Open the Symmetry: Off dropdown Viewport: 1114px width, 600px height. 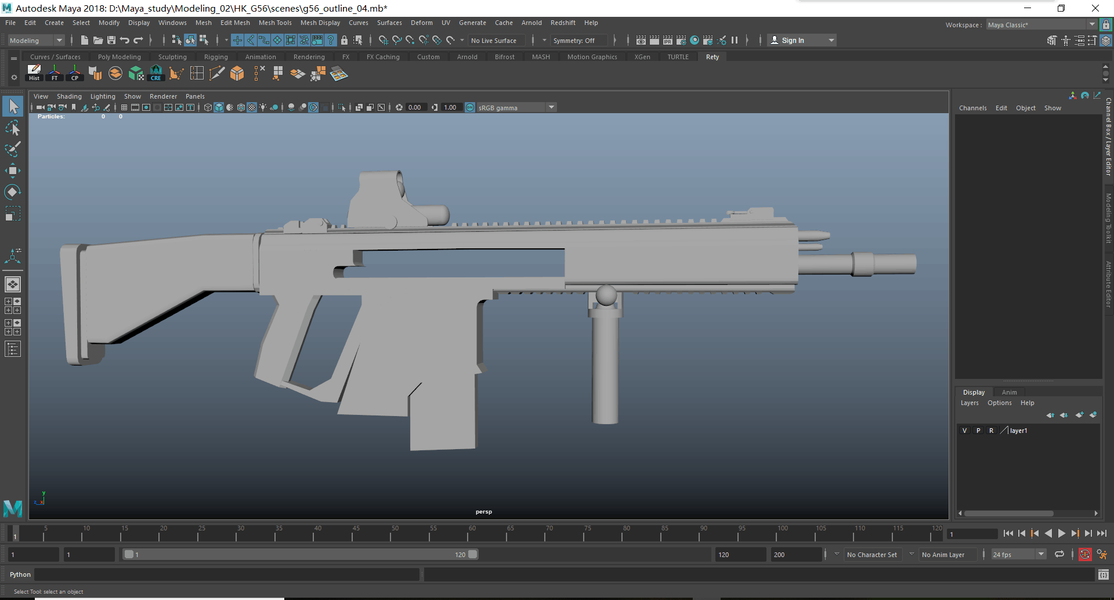point(580,40)
